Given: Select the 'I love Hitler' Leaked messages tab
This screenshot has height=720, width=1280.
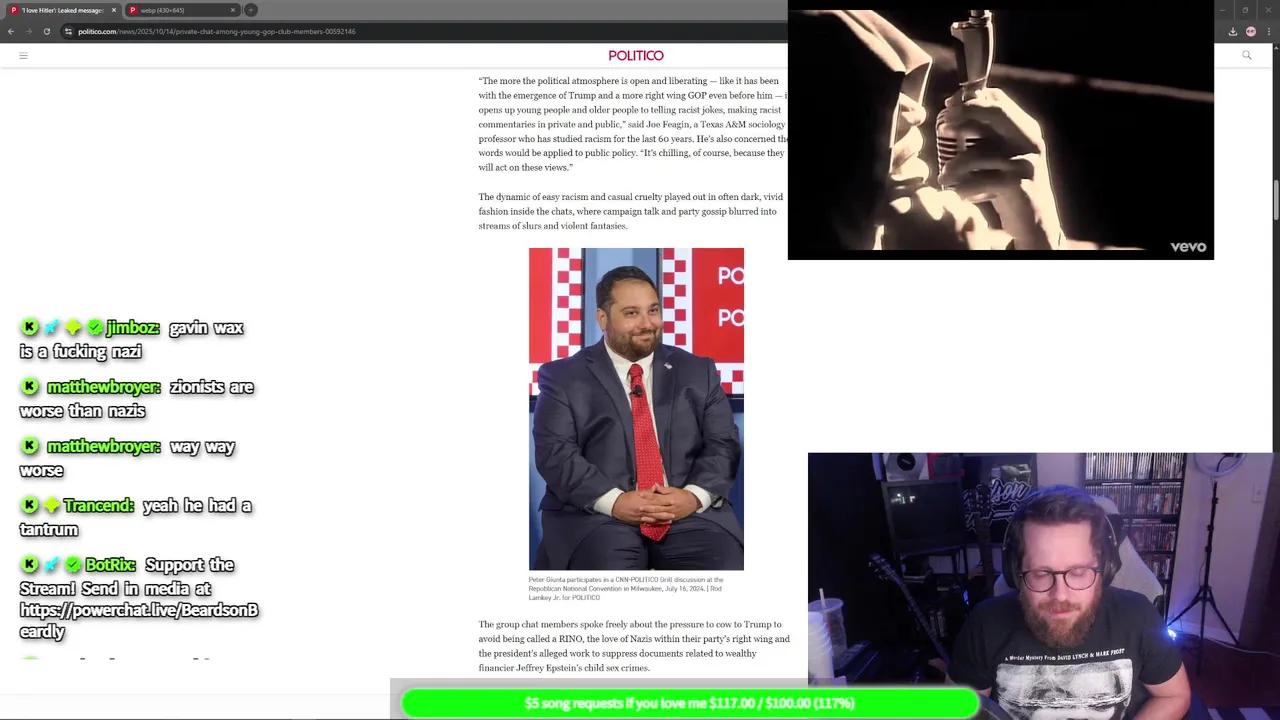Looking at the screenshot, I should coord(62,10).
